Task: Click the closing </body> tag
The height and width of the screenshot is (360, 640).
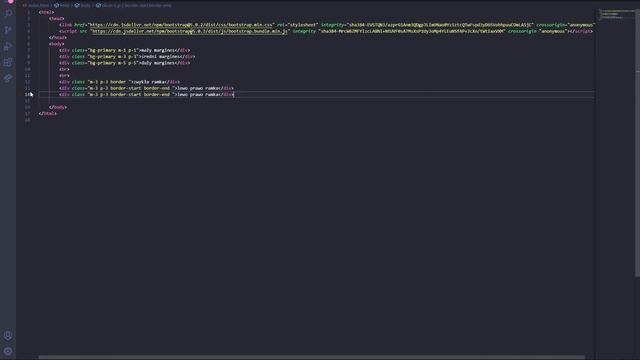Action: click(58, 107)
